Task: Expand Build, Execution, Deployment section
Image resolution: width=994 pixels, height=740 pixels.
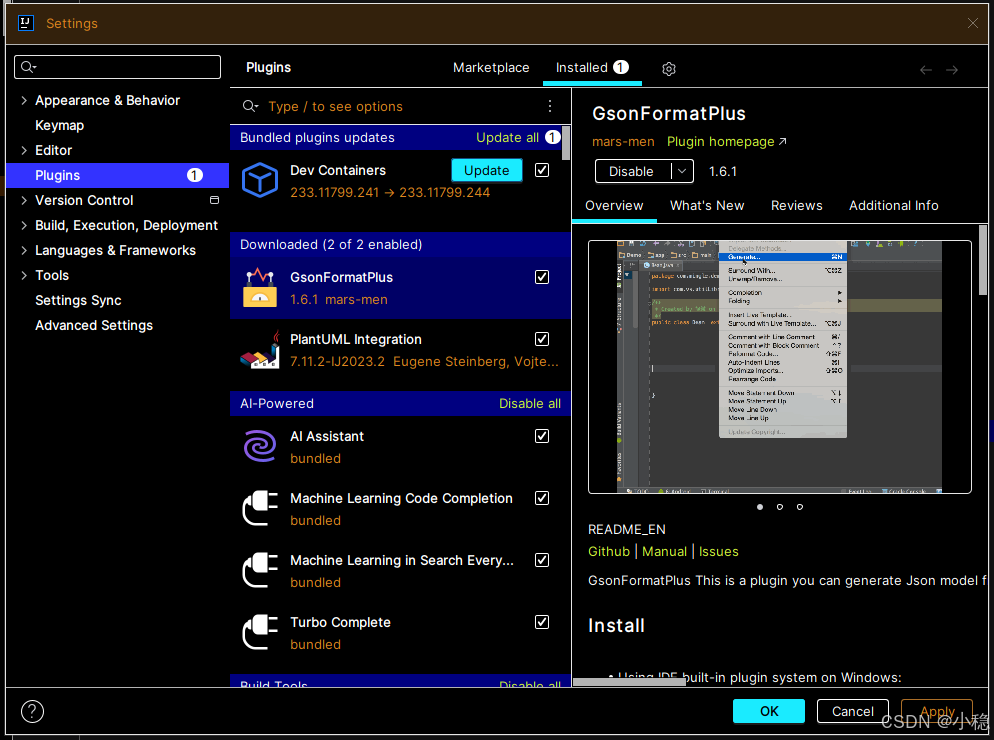Action: point(24,225)
